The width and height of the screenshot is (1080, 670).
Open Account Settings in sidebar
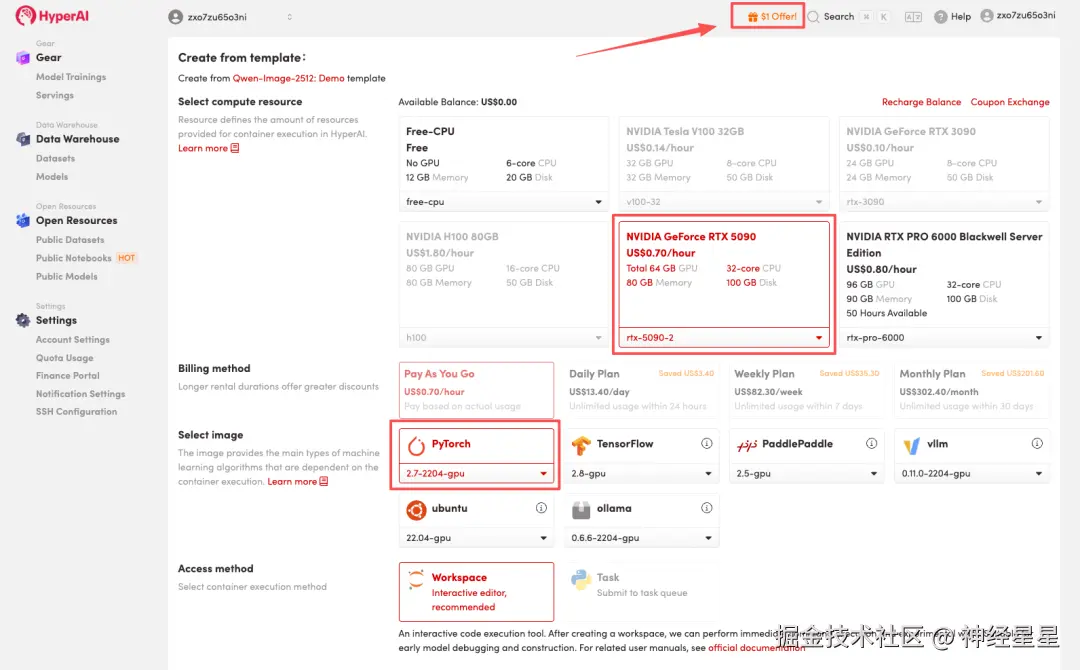72,339
